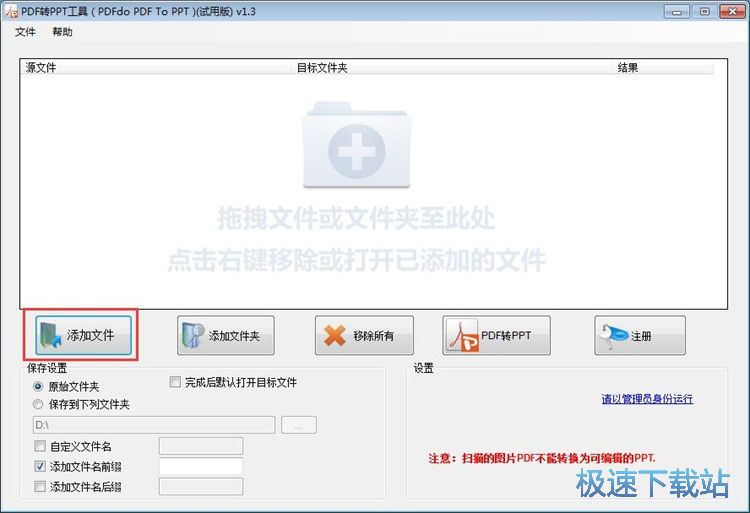Screen dimensions: 750x513
Task: Click the 结果 column header
Action: pyautogui.click(x=663, y=68)
